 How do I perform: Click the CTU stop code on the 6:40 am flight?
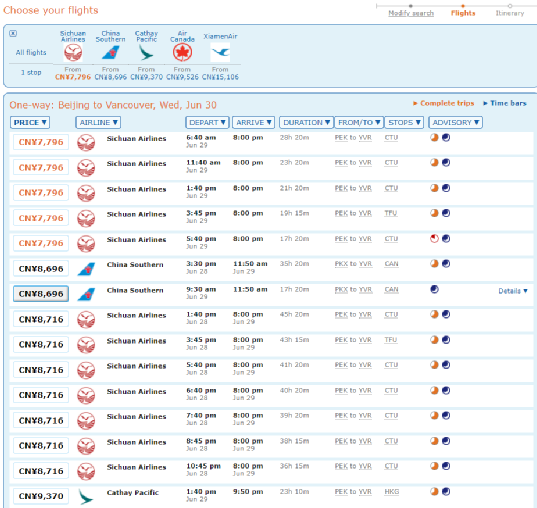point(391,138)
